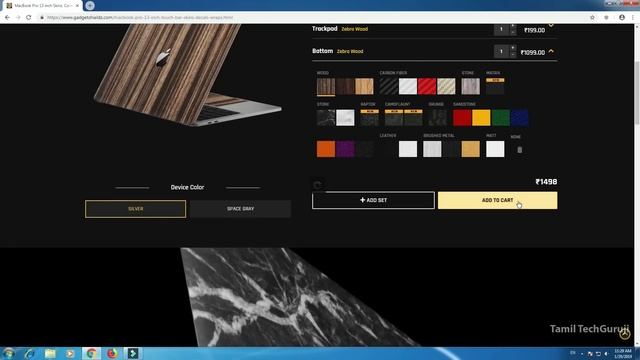This screenshot has width=640, height=360.
Task: Pick the green Sandstone swatch
Action: [x=500, y=118]
